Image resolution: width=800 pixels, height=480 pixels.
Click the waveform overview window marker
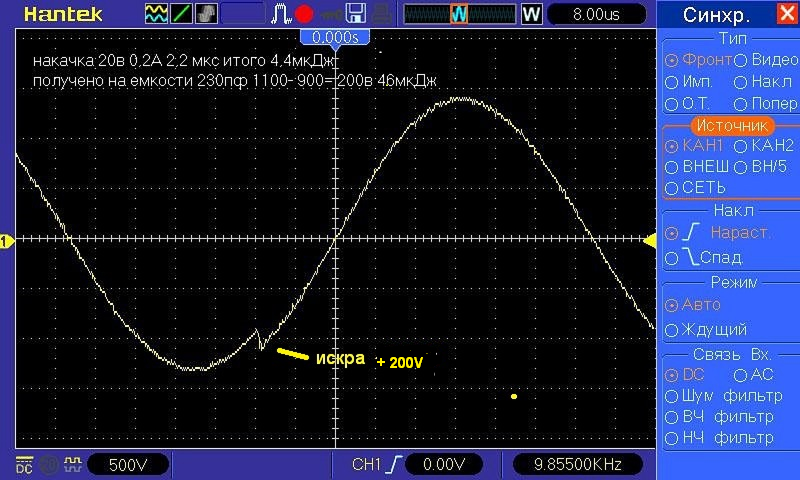pos(459,14)
